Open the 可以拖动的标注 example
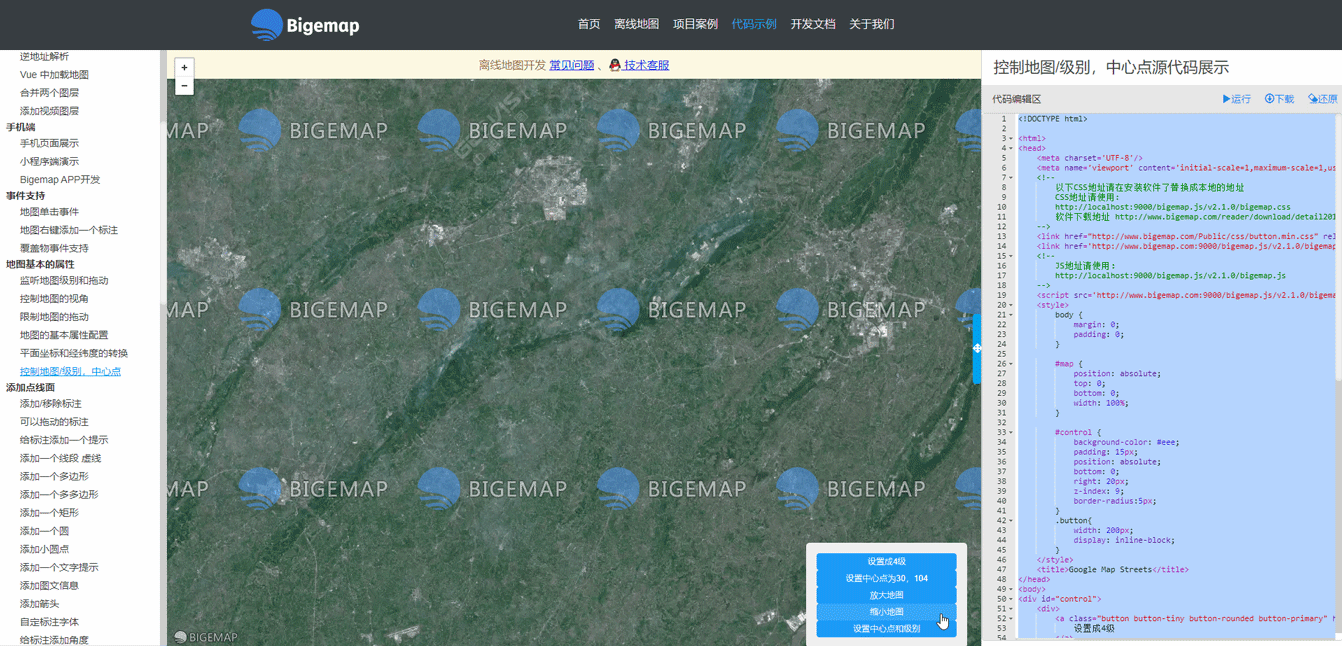The width and height of the screenshot is (1342, 646). [54, 422]
